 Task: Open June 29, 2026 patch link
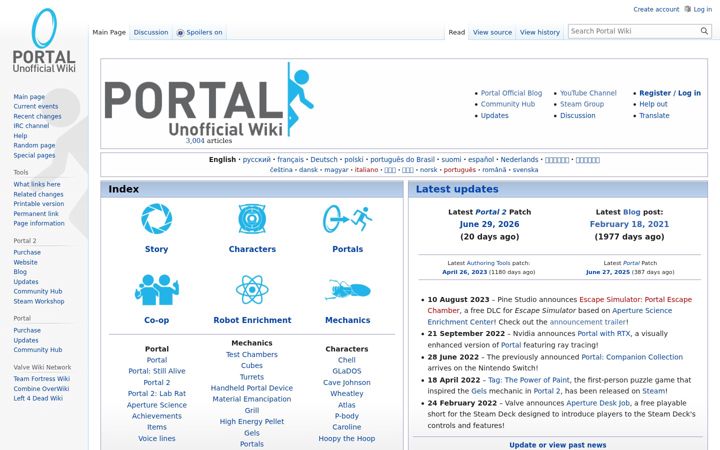pyautogui.click(x=489, y=224)
